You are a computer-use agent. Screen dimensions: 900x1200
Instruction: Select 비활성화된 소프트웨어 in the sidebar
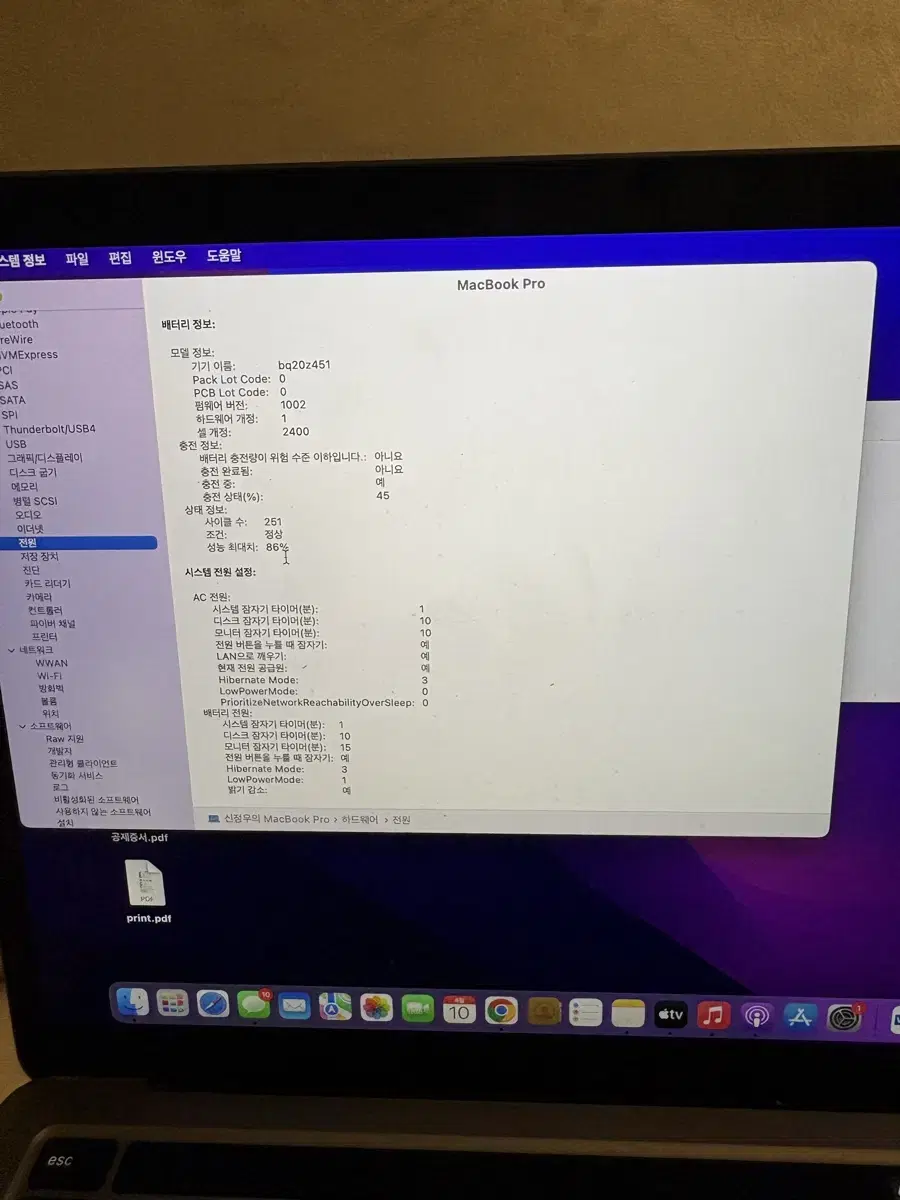96,800
